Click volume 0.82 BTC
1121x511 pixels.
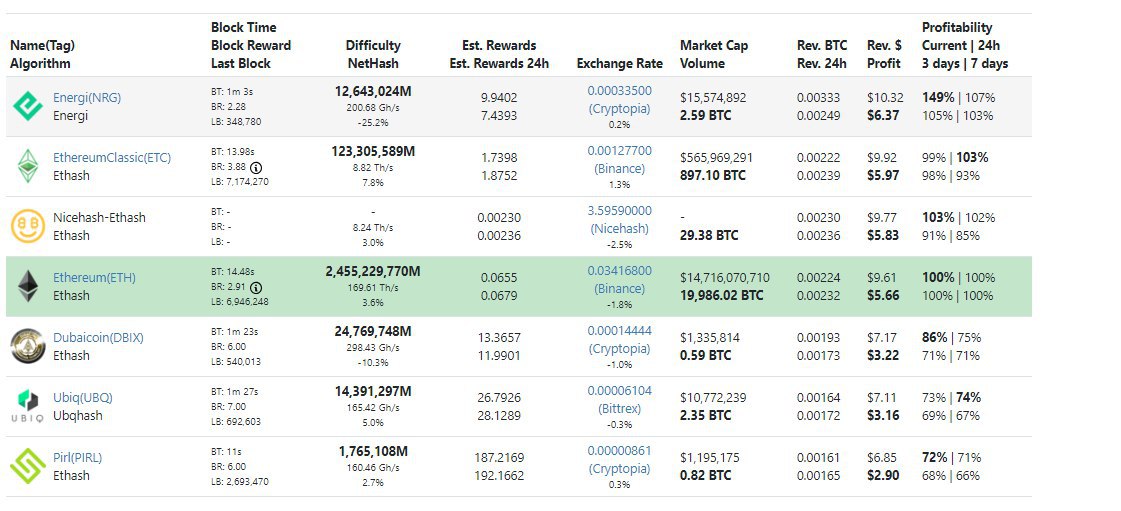click(706, 475)
